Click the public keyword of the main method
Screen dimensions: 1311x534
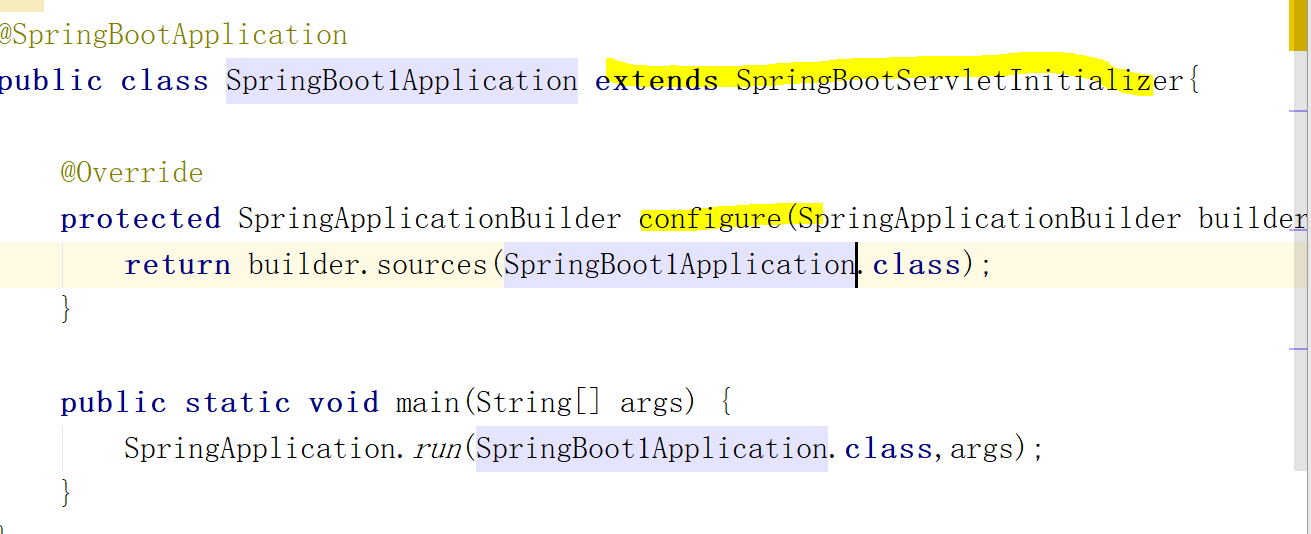pos(112,403)
